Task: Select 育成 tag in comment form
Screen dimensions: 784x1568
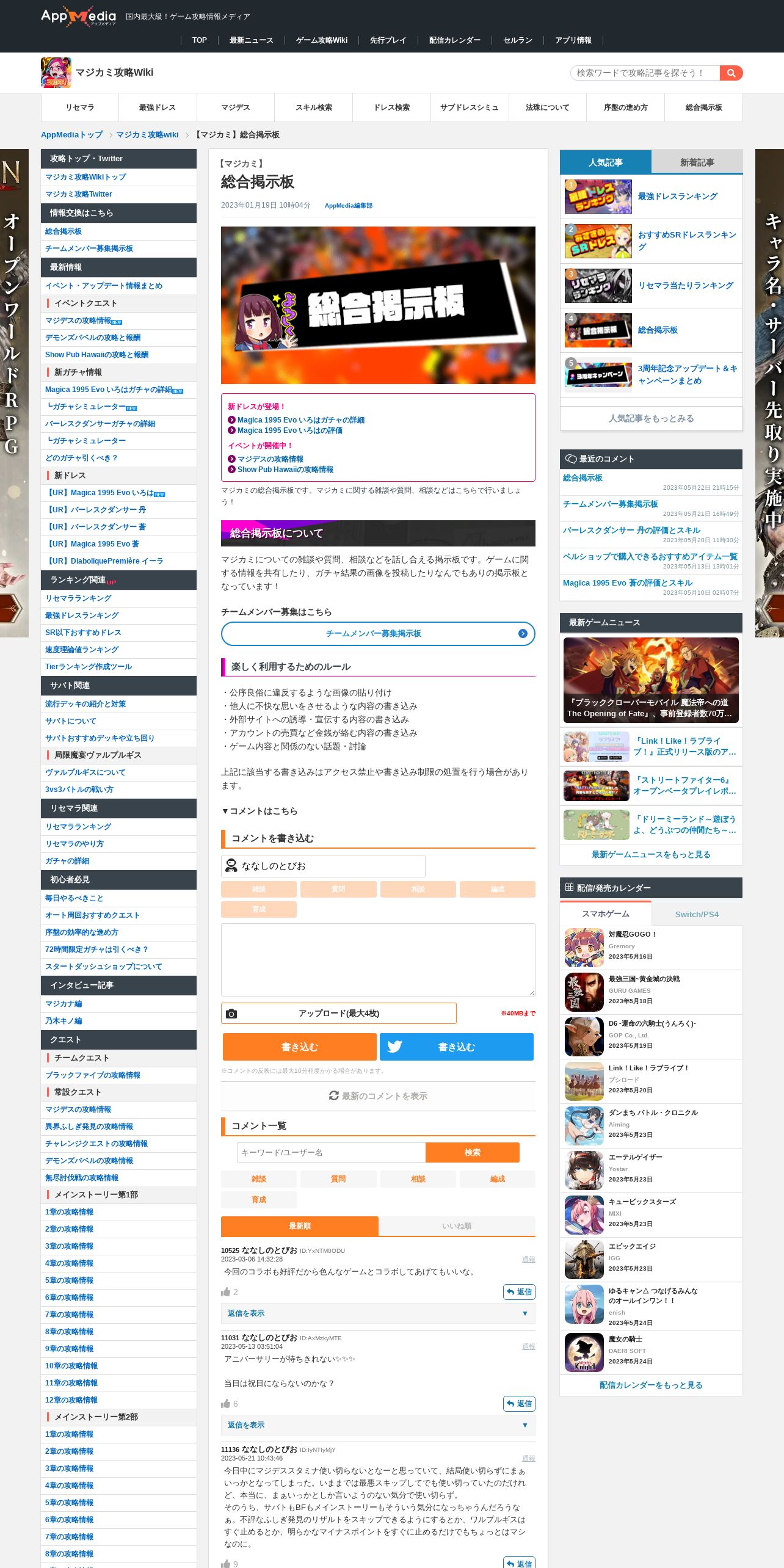Action: [259, 909]
